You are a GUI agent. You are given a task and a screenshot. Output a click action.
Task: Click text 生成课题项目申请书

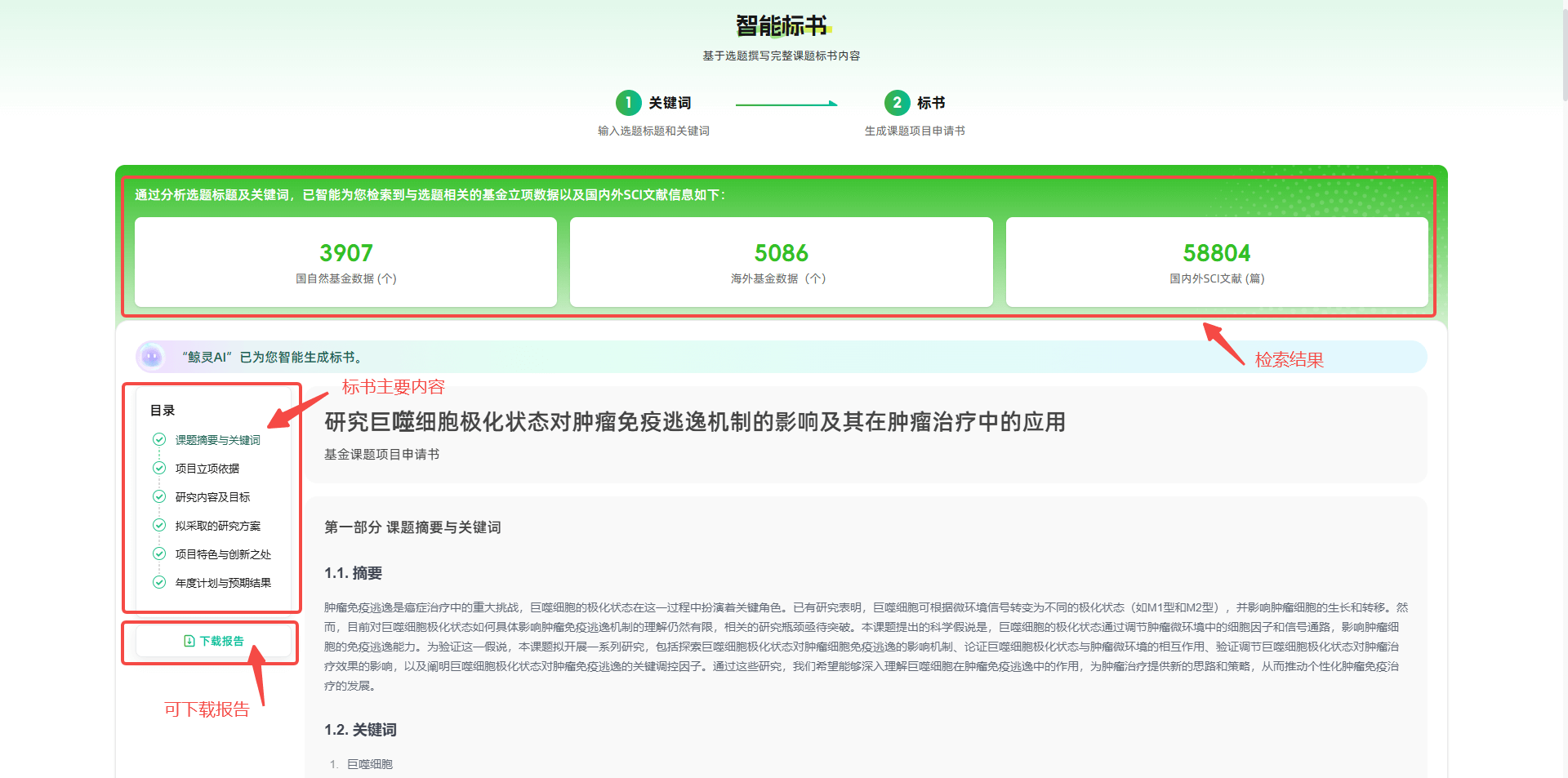[915, 131]
